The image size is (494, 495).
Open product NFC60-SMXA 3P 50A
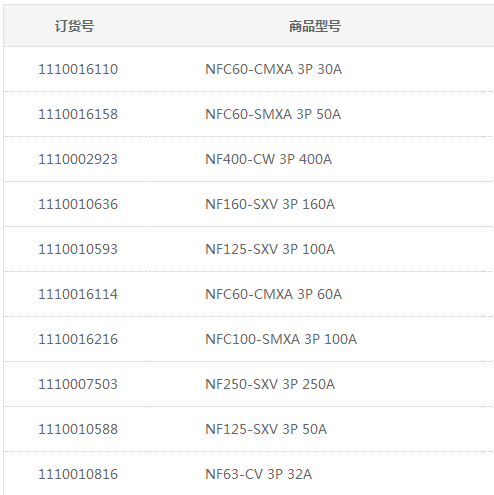coord(273,114)
